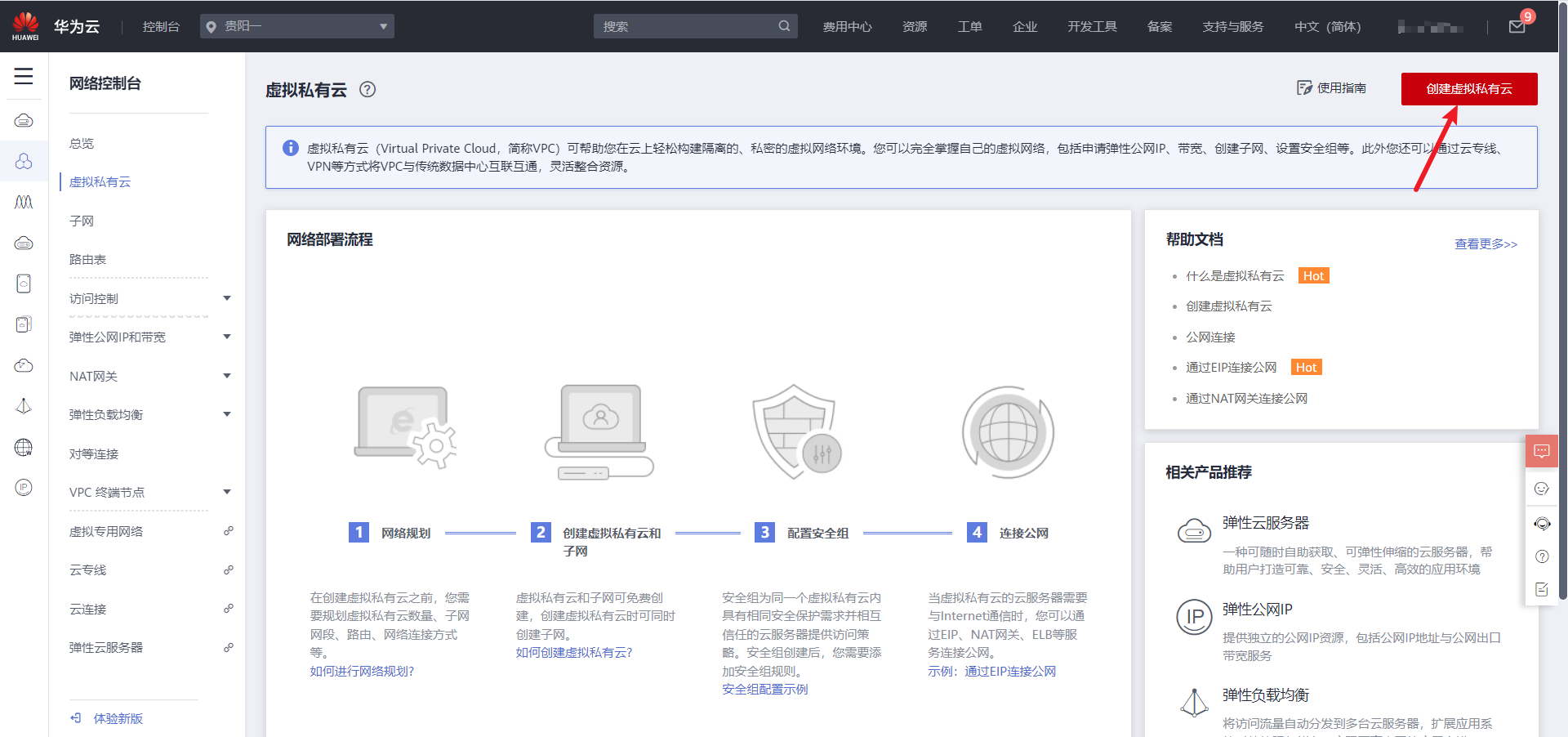Click the search magnifier icon
The height and width of the screenshot is (737, 1568).
coord(784,26)
